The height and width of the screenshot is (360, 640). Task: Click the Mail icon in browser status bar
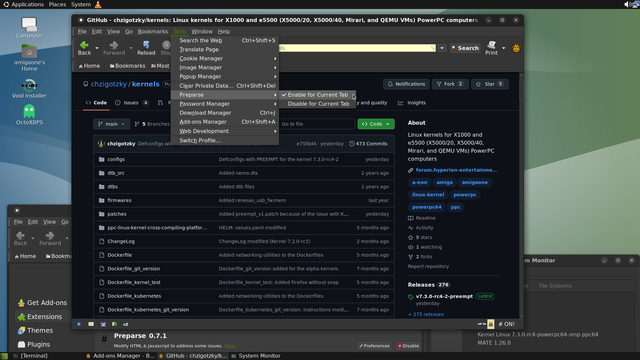point(91,324)
